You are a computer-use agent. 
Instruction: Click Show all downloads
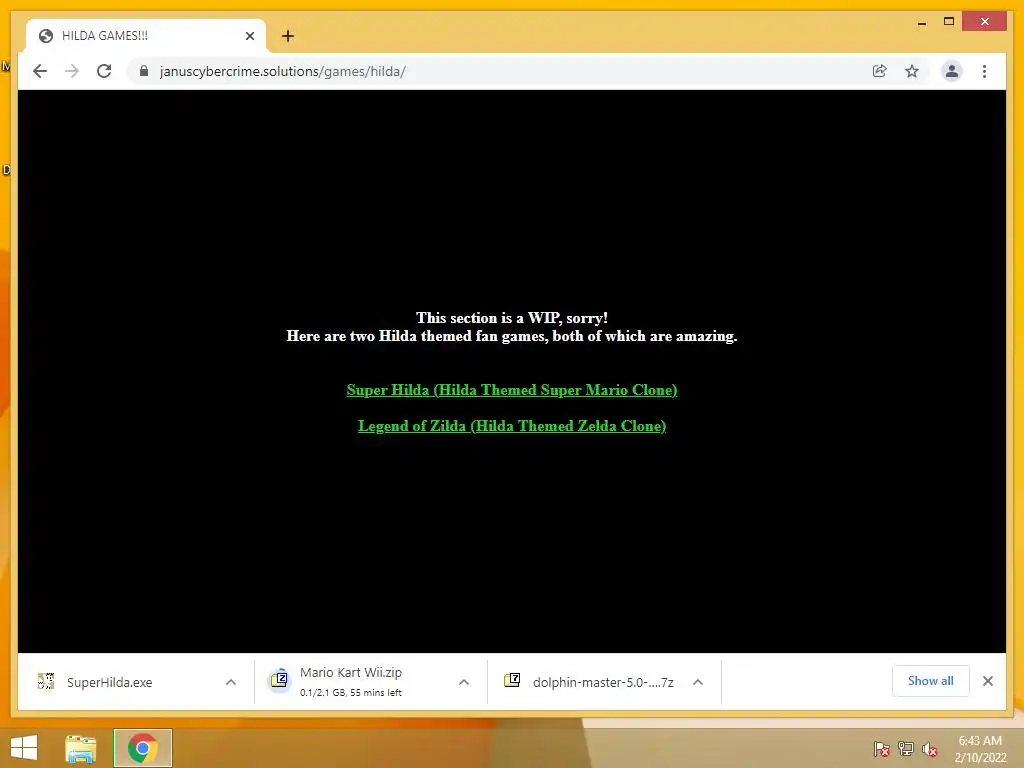coord(931,681)
